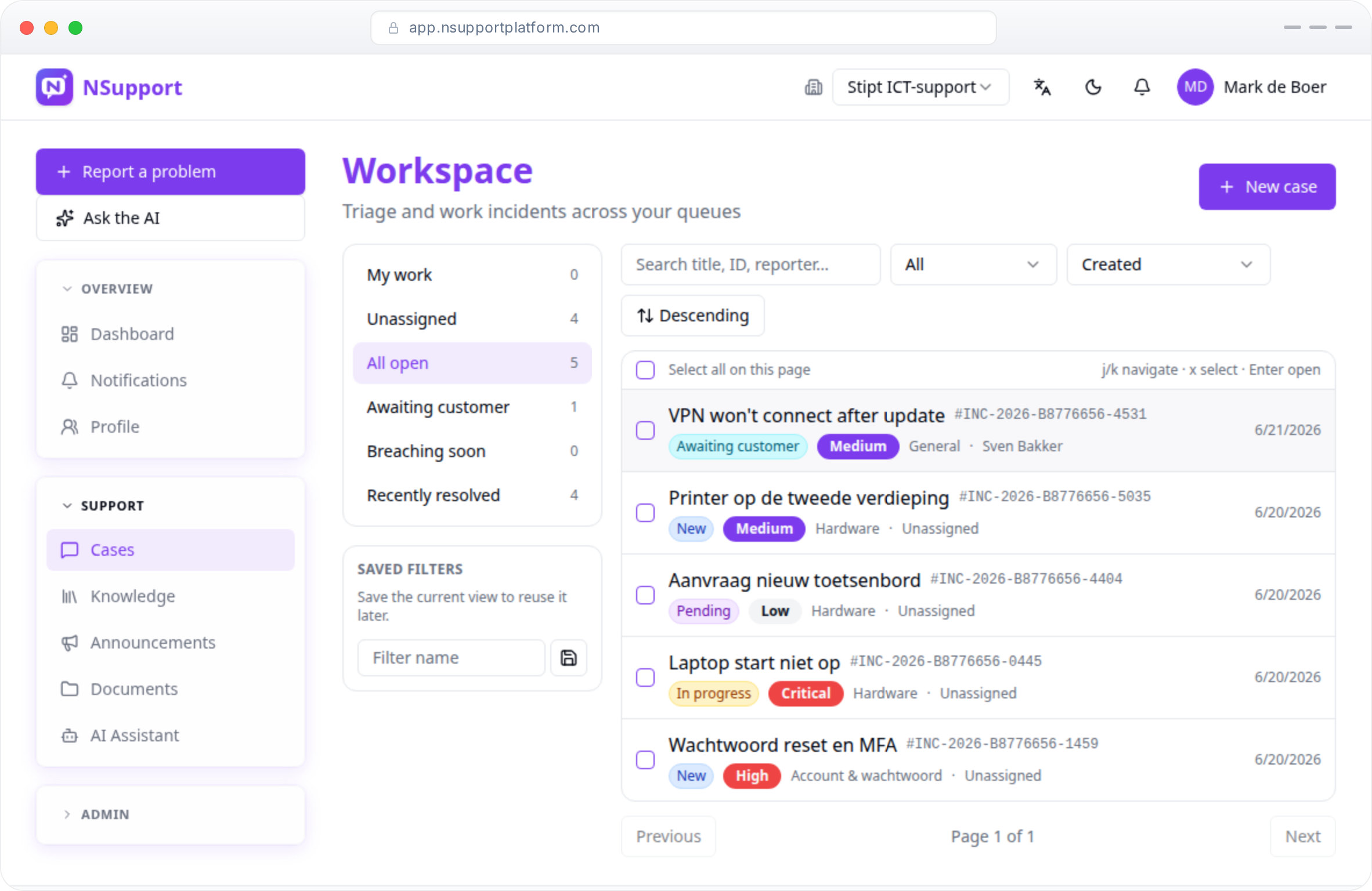The height and width of the screenshot is (891, 1372).
Task: Click the Mark de Boer username
Action: pos(1275,87)
